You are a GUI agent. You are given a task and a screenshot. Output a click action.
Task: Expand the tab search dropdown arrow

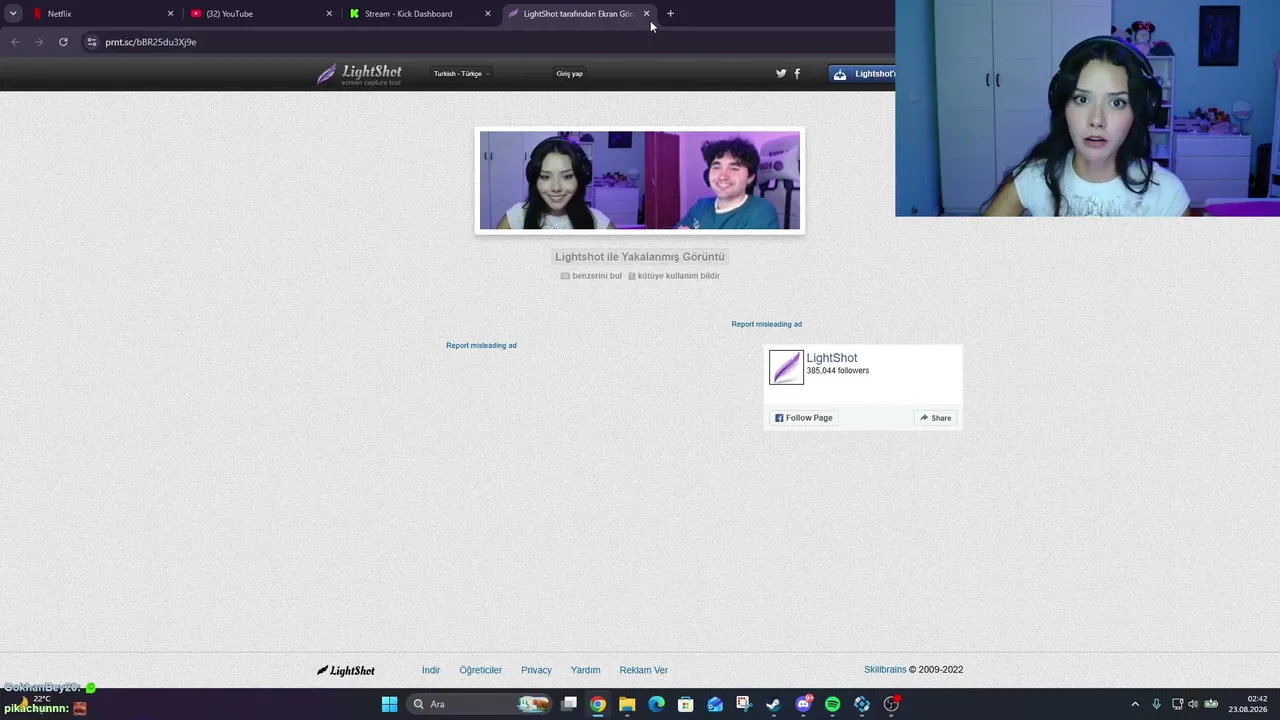click(x=13, y=14)
